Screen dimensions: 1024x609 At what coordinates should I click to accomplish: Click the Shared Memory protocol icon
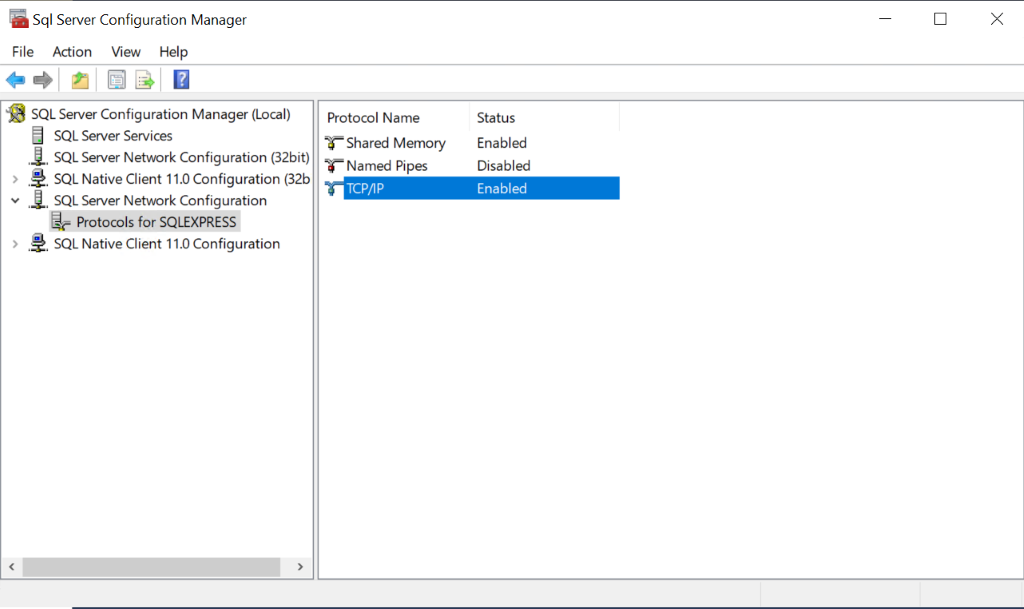coord(334,143)
